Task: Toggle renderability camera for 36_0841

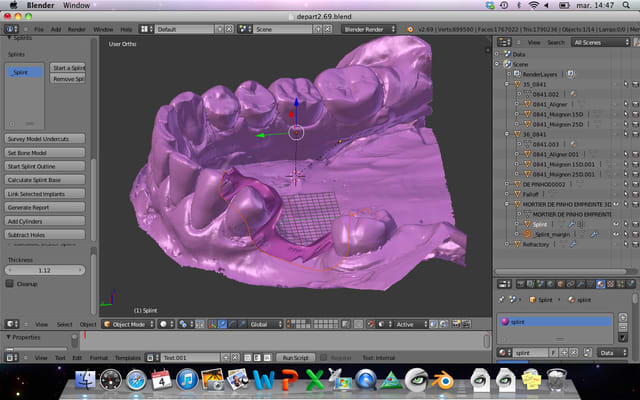Action: pos(635,134)
